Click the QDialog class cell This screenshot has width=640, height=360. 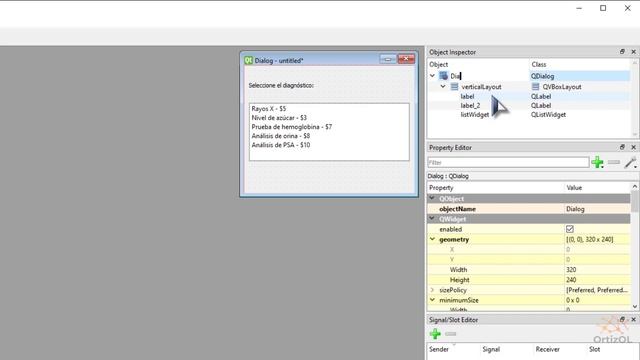(x=542, y=76)
